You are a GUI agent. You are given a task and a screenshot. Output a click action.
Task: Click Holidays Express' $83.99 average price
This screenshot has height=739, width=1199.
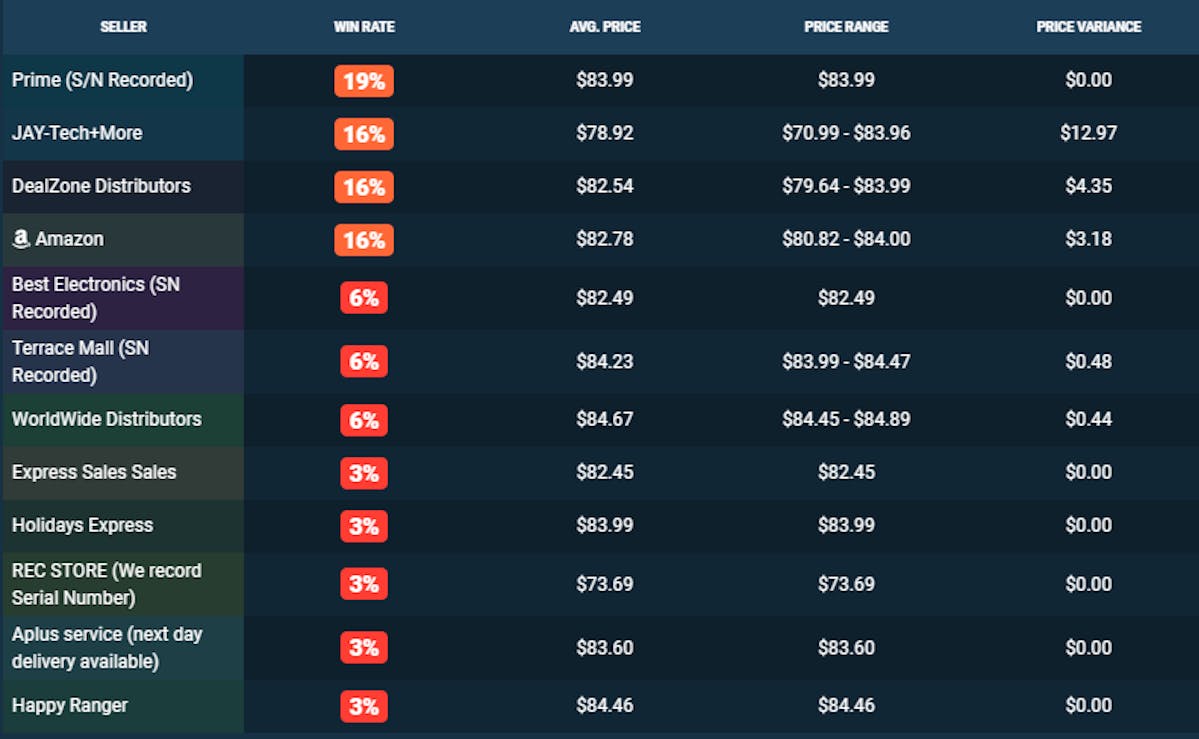[605, 525]
